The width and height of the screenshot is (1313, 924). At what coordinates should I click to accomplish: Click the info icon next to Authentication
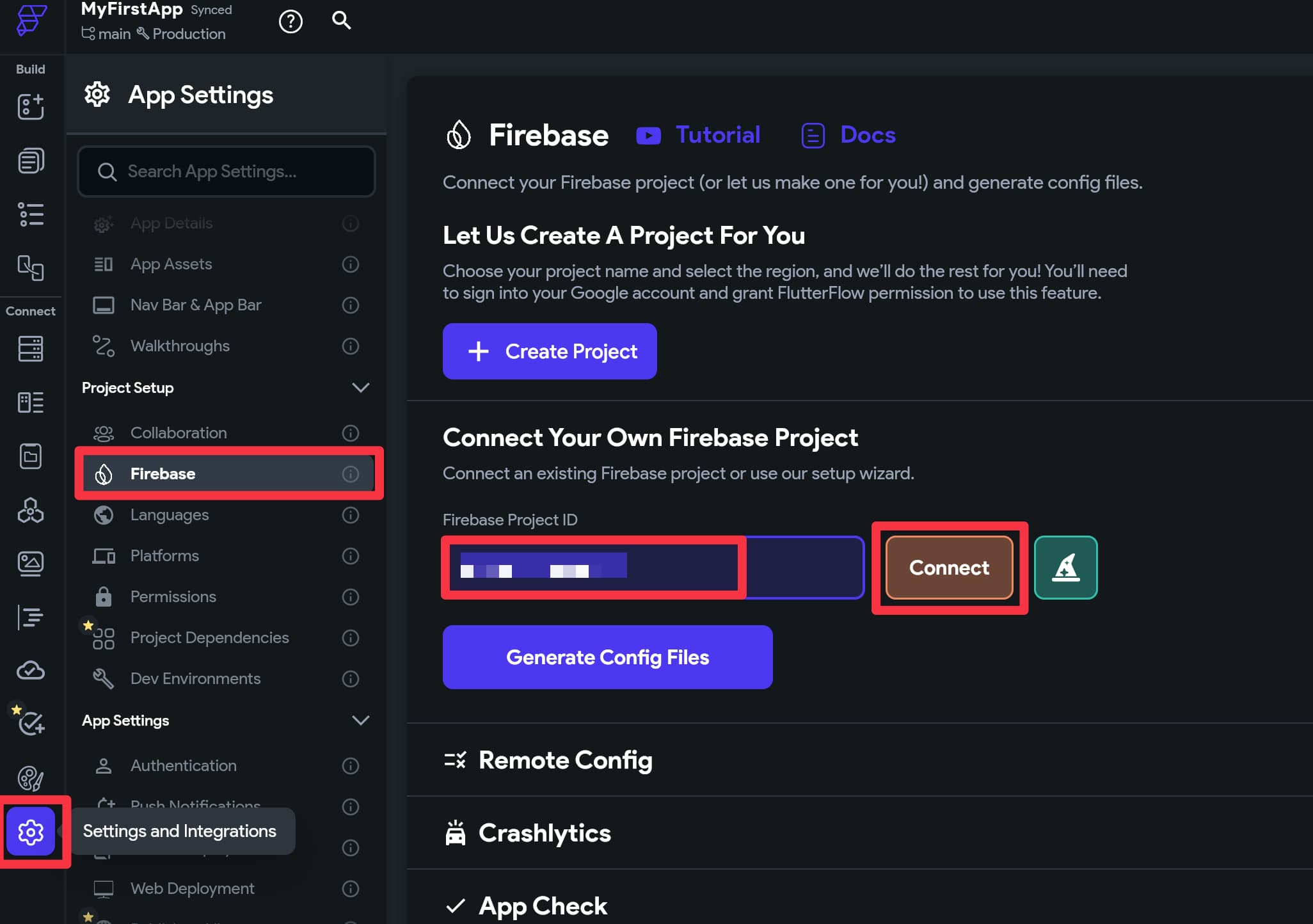coord(351,766)
